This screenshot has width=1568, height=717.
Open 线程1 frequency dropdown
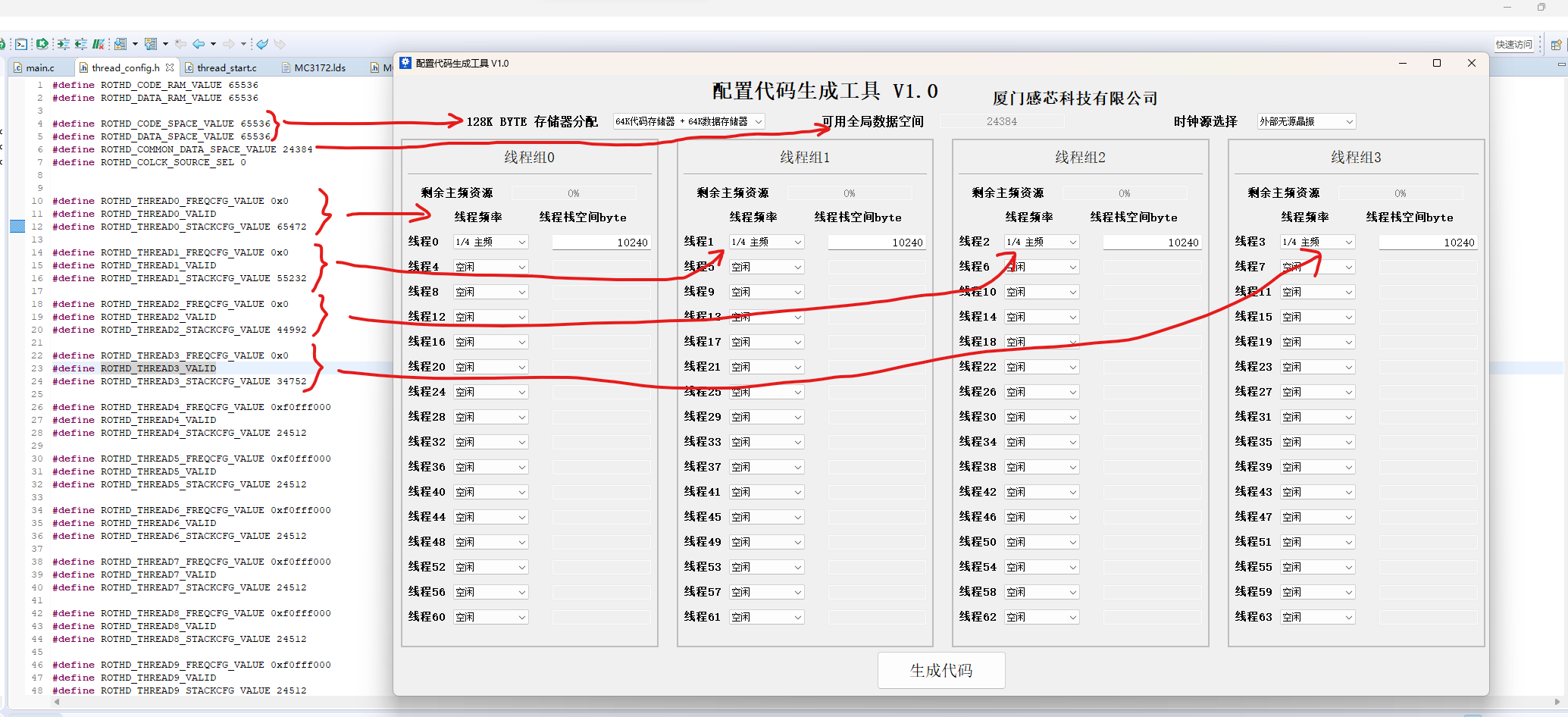(x=766, y=242)
